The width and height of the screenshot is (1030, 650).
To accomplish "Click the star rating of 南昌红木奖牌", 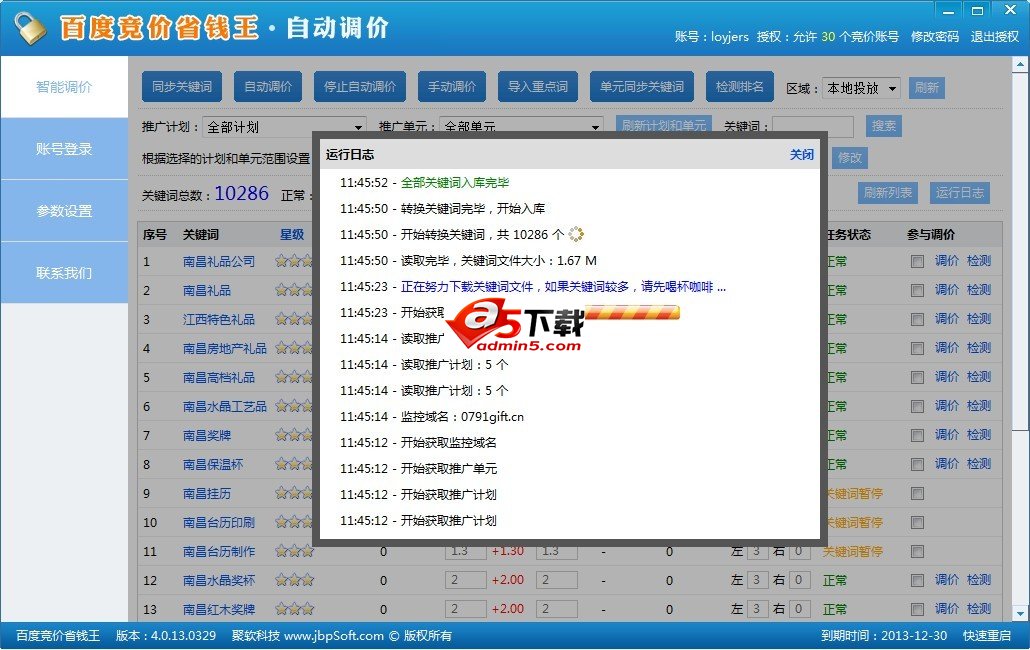I will [294, 609].
